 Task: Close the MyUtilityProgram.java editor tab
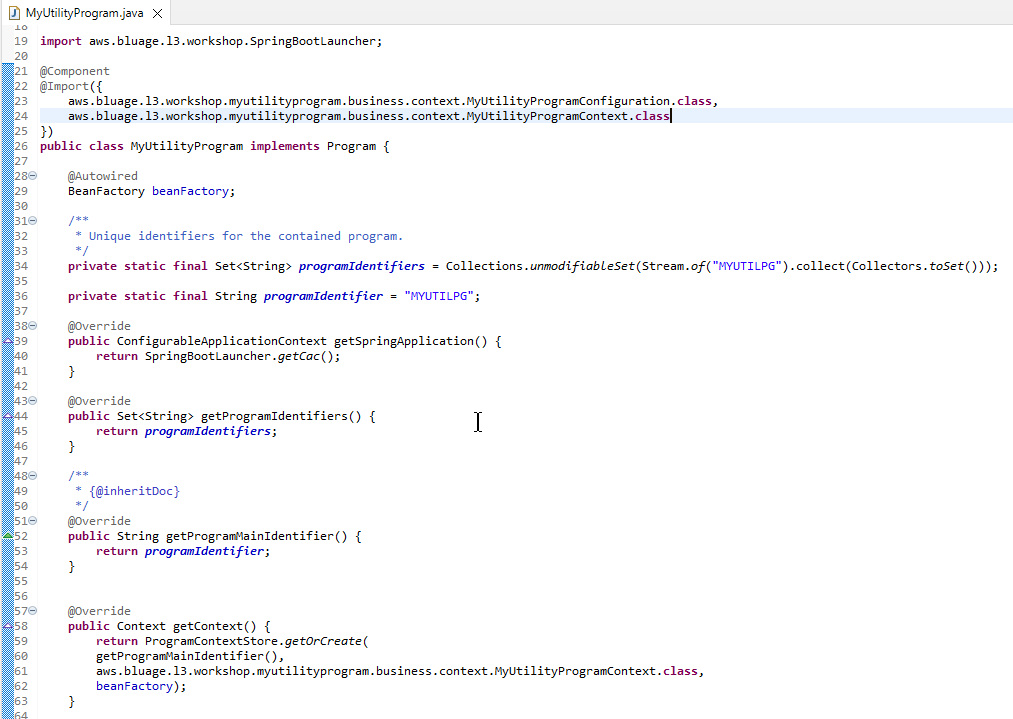157,12
